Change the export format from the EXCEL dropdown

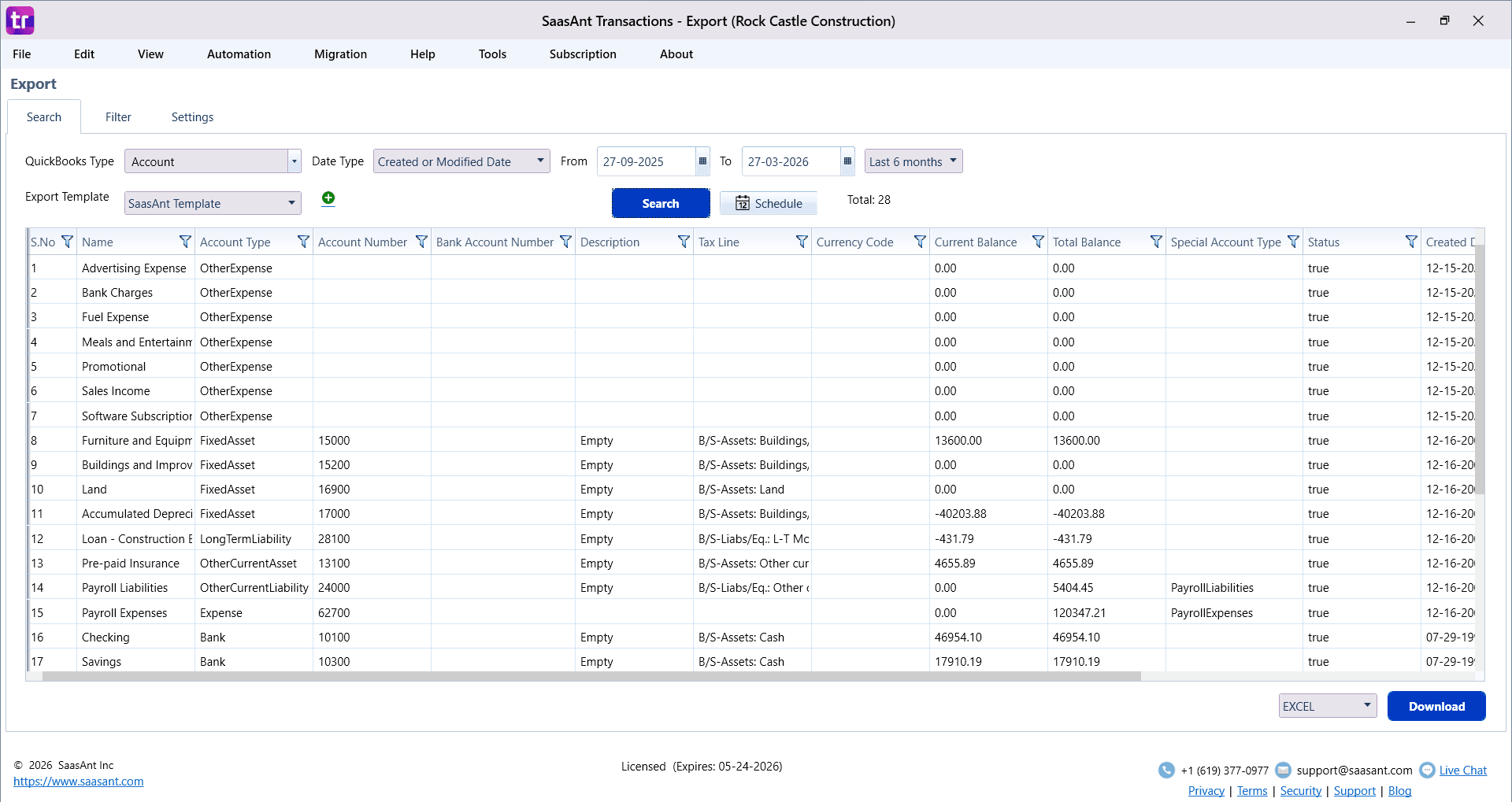pos(1367,706)
